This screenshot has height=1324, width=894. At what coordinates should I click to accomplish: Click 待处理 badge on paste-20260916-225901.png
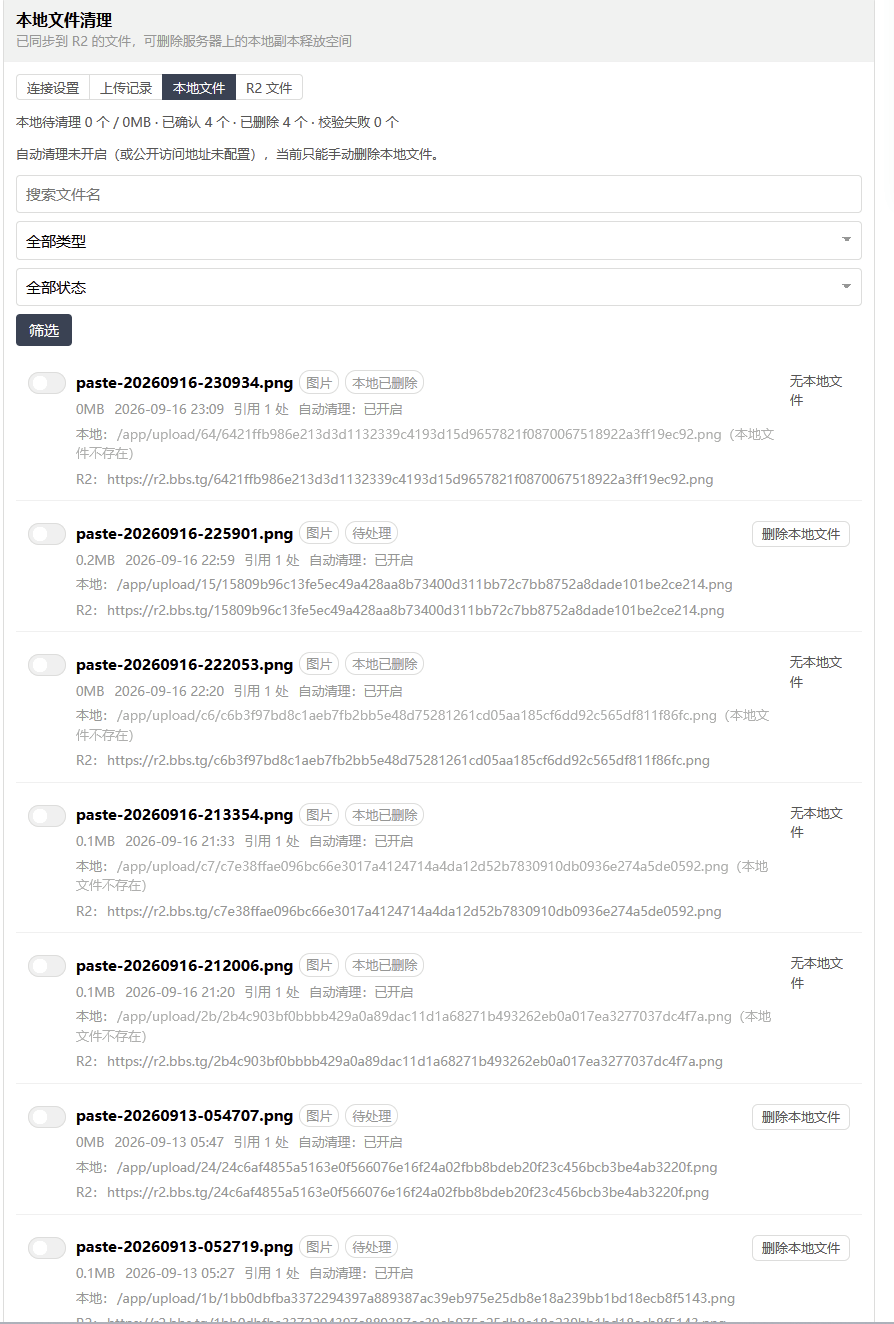[x=371, y=534]
